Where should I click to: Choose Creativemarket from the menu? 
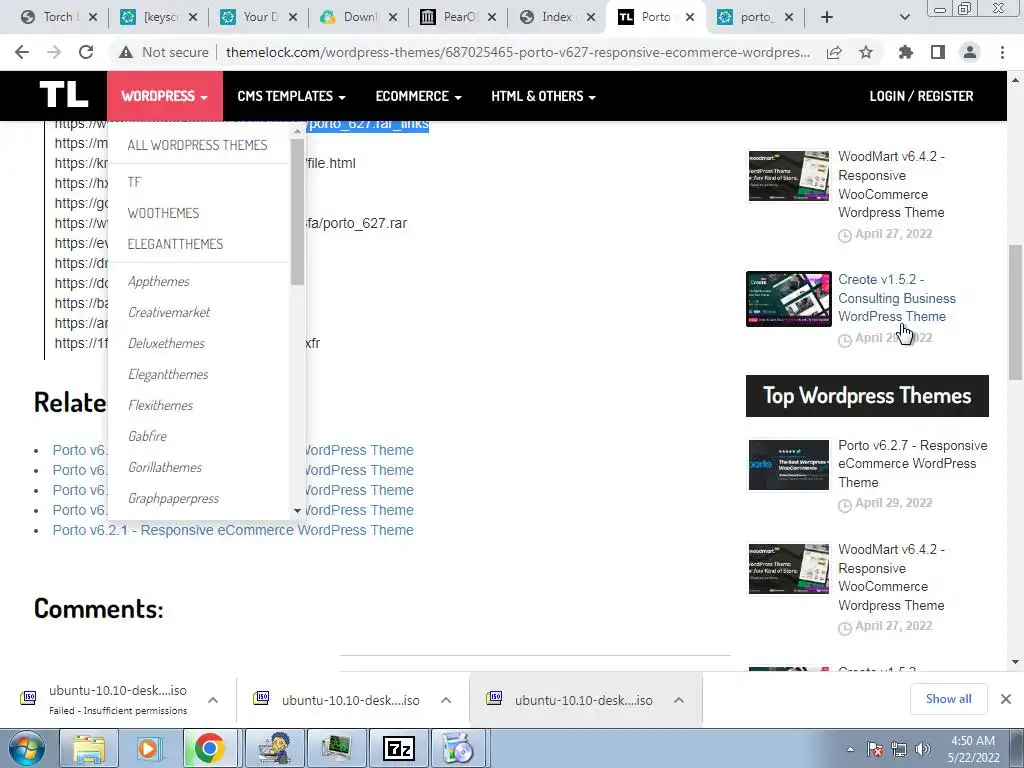[x=169, y=312]
